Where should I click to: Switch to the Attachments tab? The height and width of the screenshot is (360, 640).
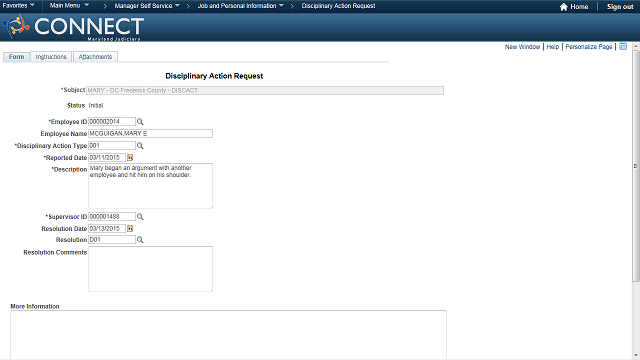[x=95, y=57]
